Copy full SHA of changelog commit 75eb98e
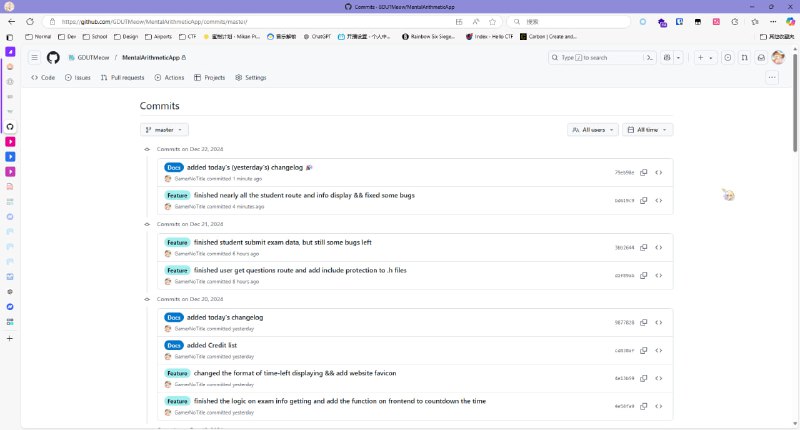 643,172
